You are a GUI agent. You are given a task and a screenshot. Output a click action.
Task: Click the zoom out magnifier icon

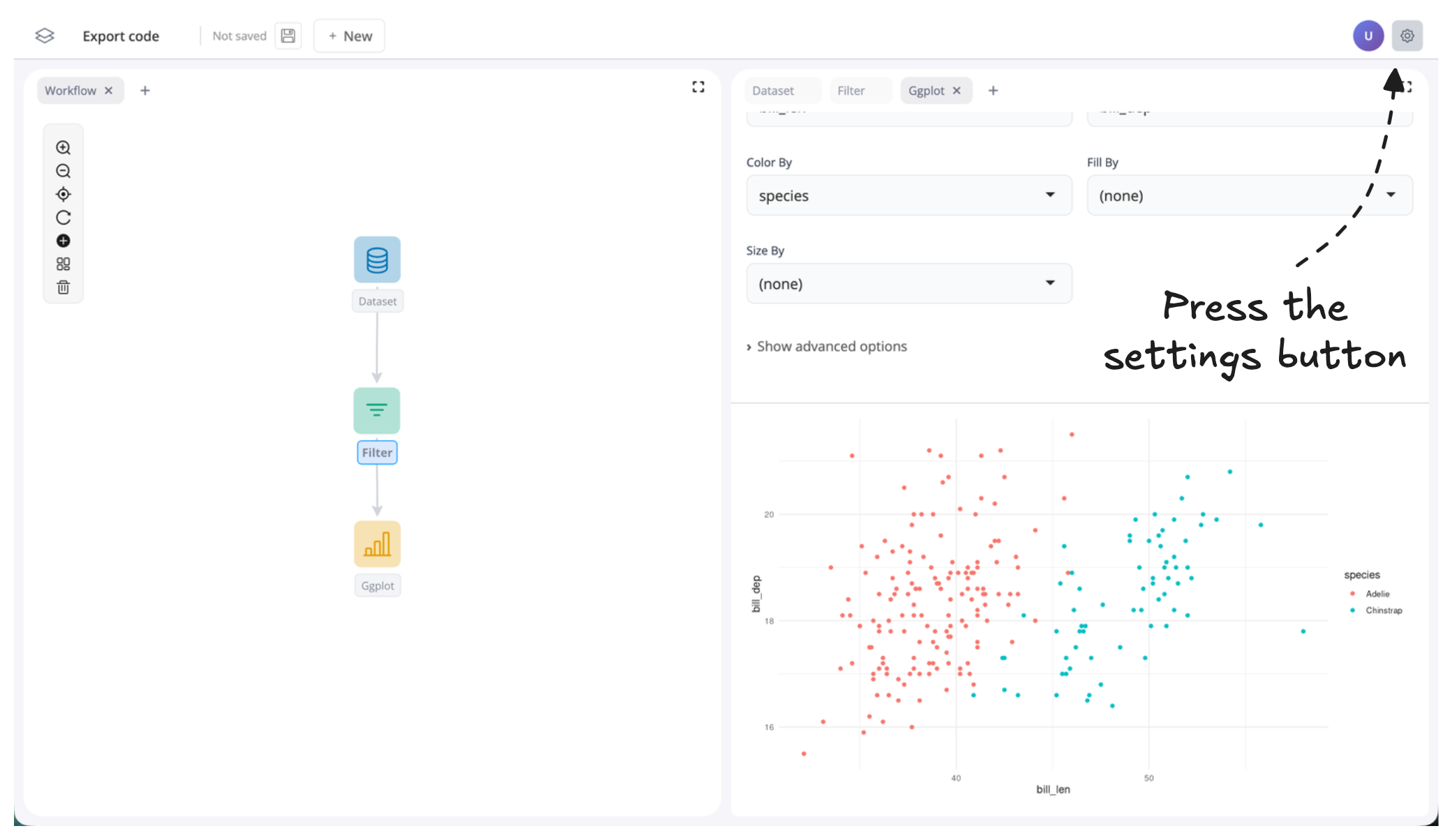click(x=63, y=171)
